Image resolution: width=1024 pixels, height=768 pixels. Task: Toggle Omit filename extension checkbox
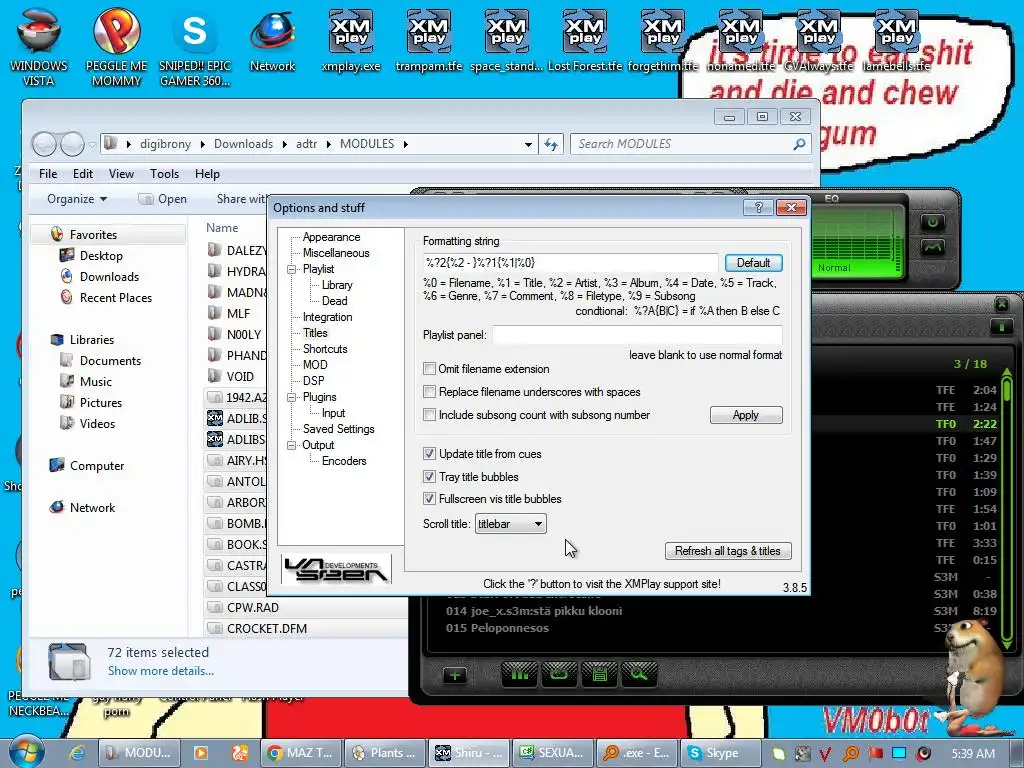(429, 369)
